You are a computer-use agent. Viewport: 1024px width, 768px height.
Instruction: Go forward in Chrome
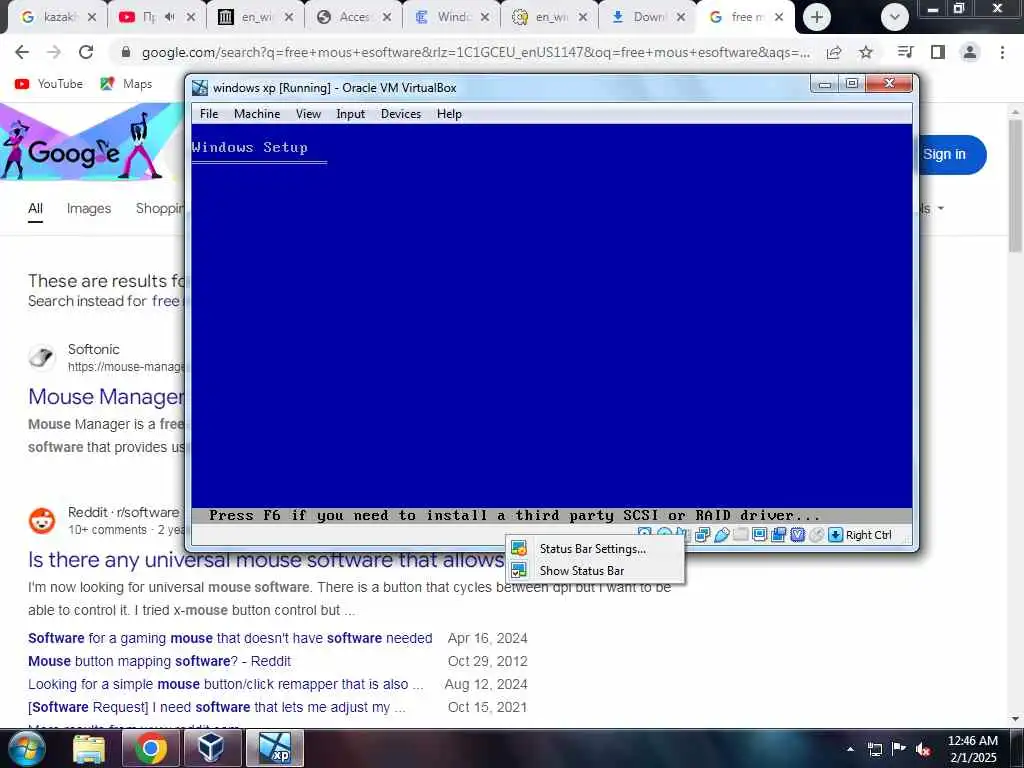[54, 52]
